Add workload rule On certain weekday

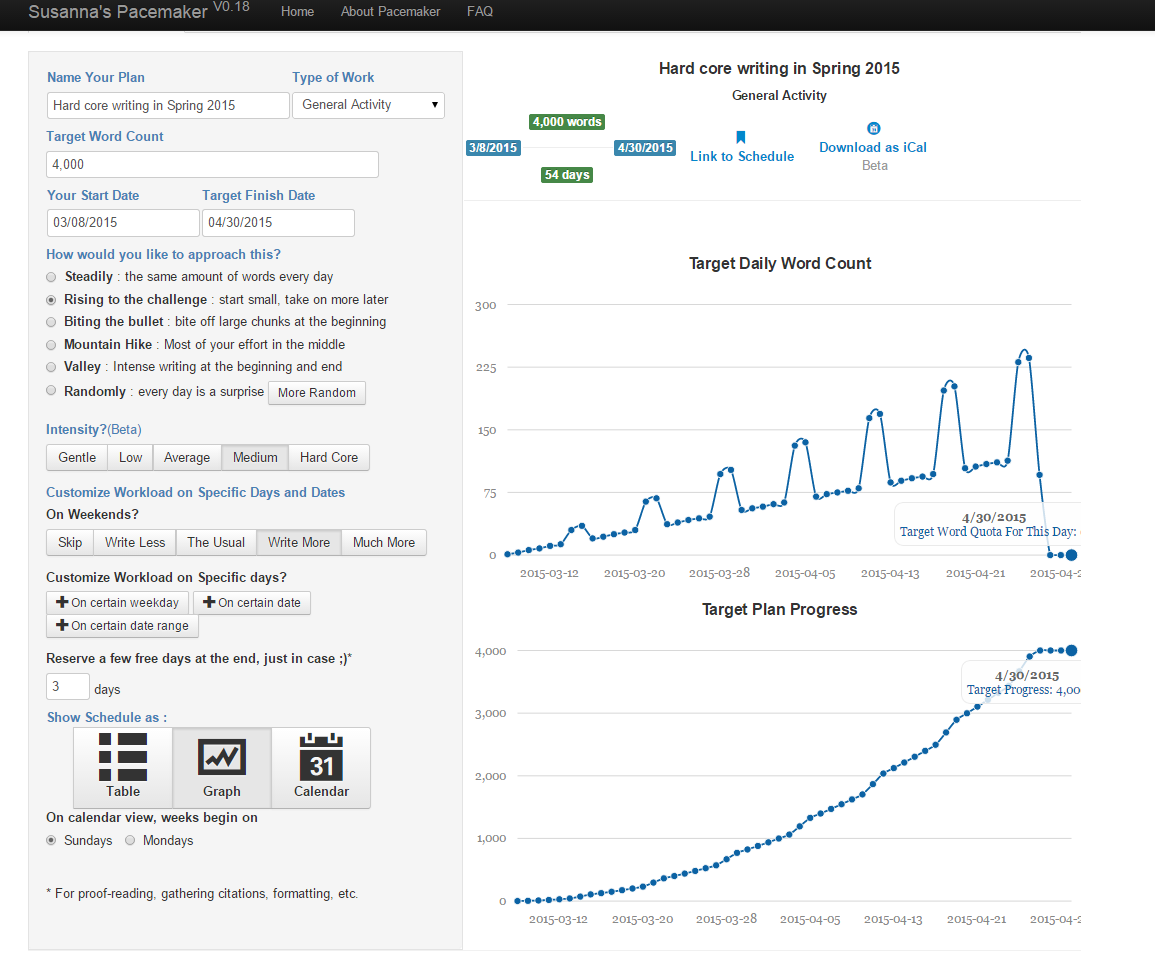click(118, 602)
